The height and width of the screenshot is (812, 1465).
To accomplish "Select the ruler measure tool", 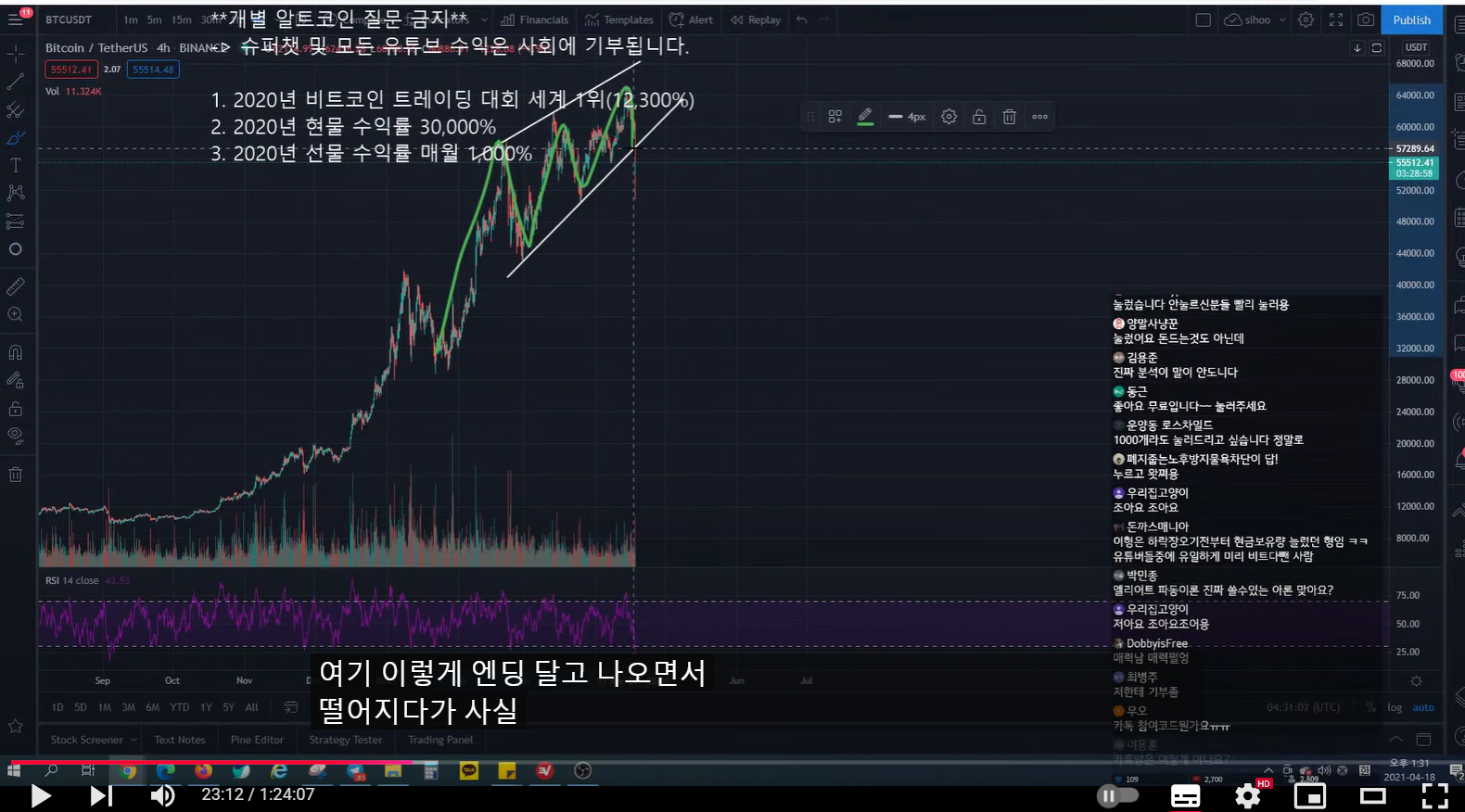I will tap(16, 286).
